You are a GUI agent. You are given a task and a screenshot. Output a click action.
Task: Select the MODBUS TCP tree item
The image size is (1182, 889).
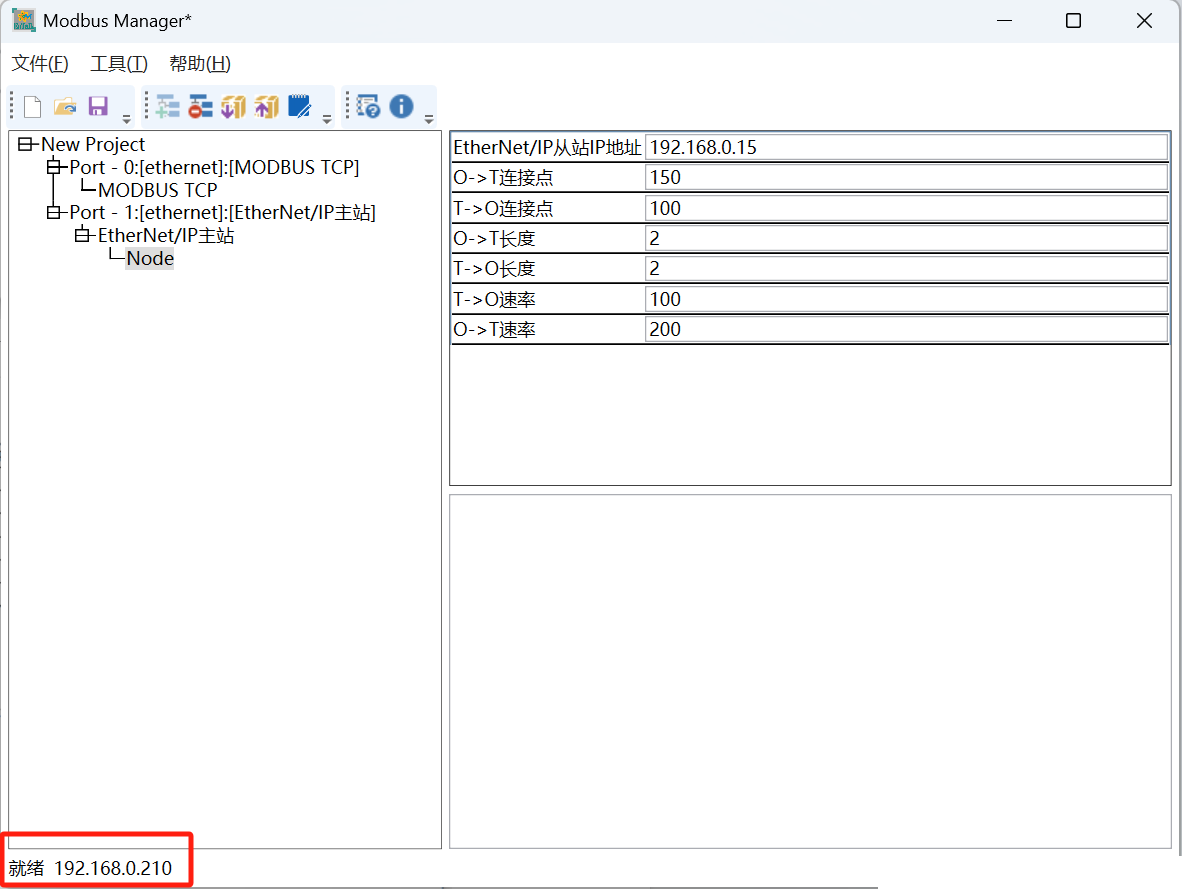coord(158,190)
